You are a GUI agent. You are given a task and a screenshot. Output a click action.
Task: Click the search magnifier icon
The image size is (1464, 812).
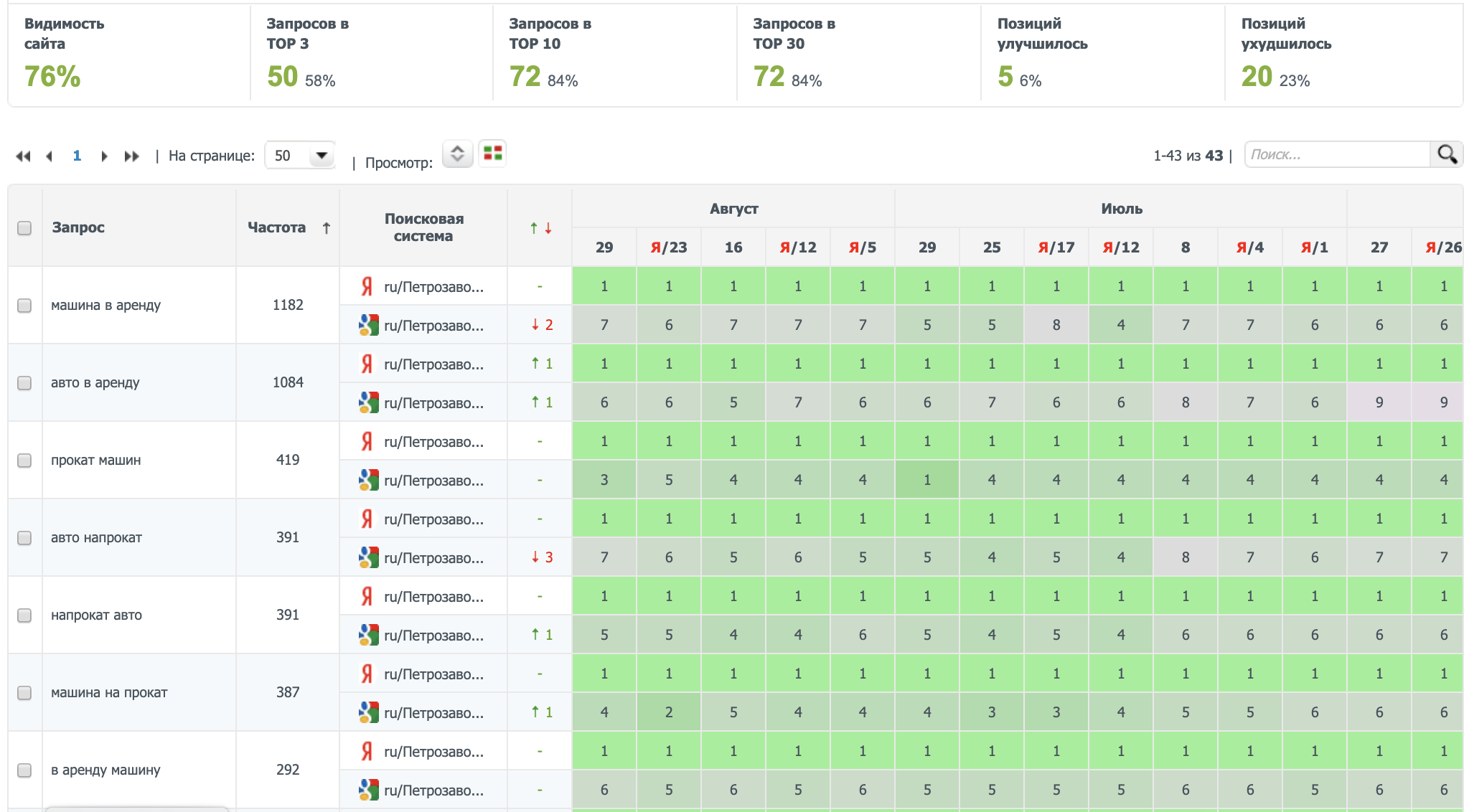1446,154
